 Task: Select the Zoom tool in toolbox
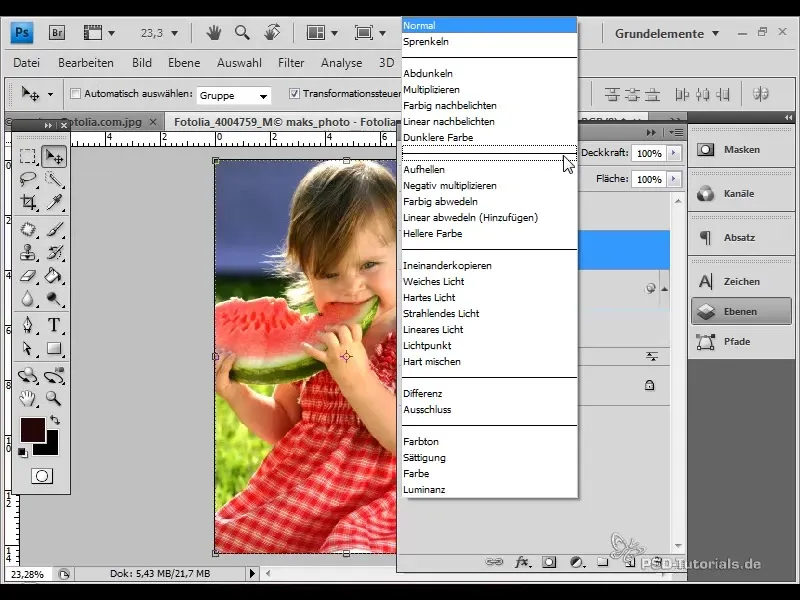[x=54, y=398]
